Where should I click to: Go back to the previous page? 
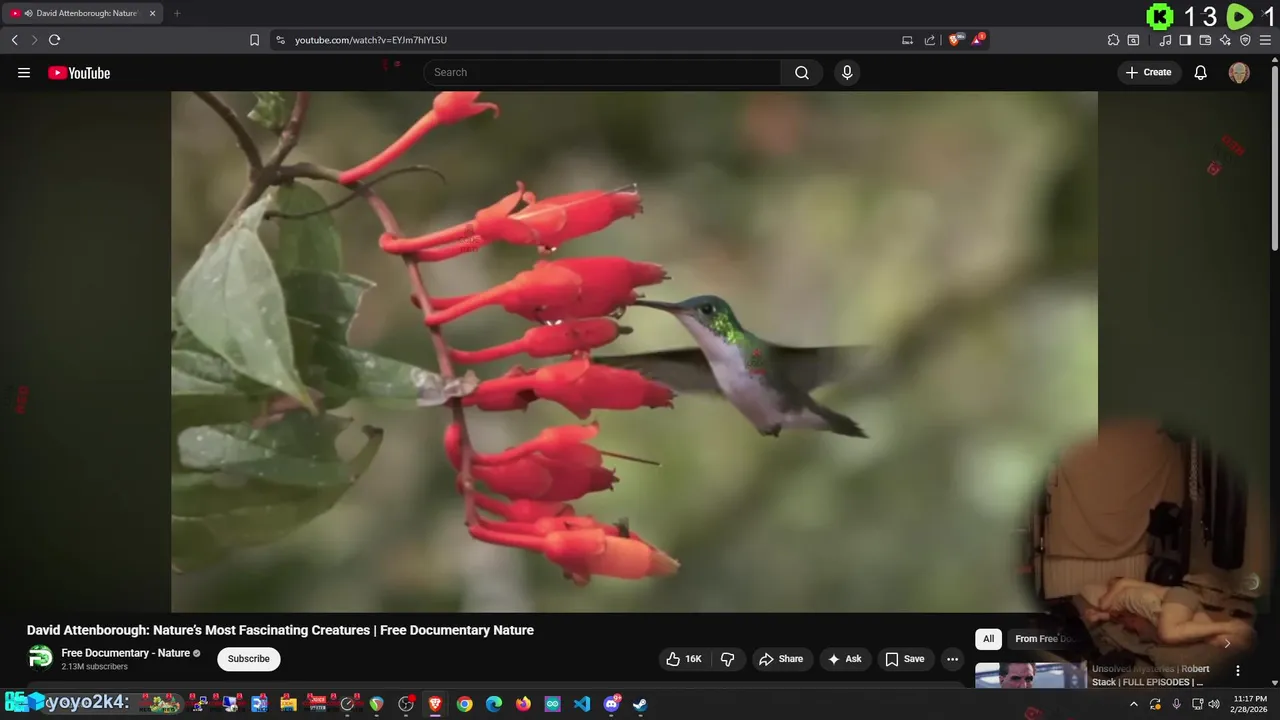pyautogui.click(x=14, y=40)
